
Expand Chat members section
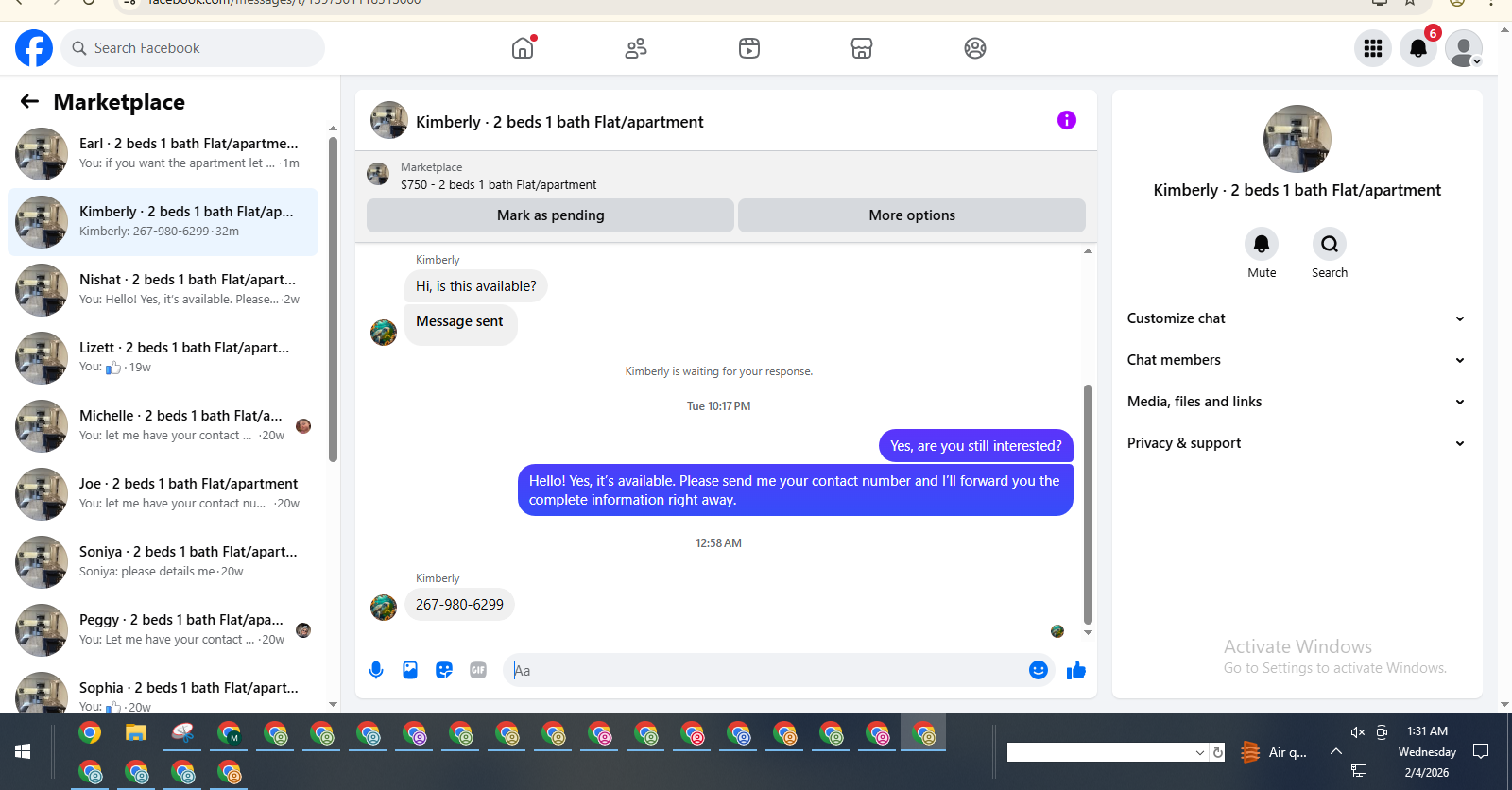point(1297,360)
